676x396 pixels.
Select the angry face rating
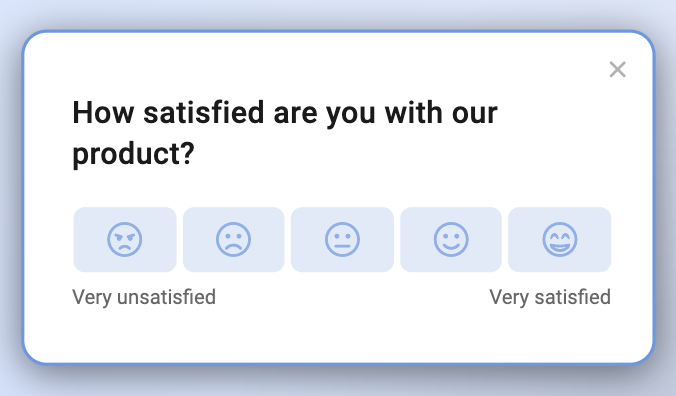125,240
